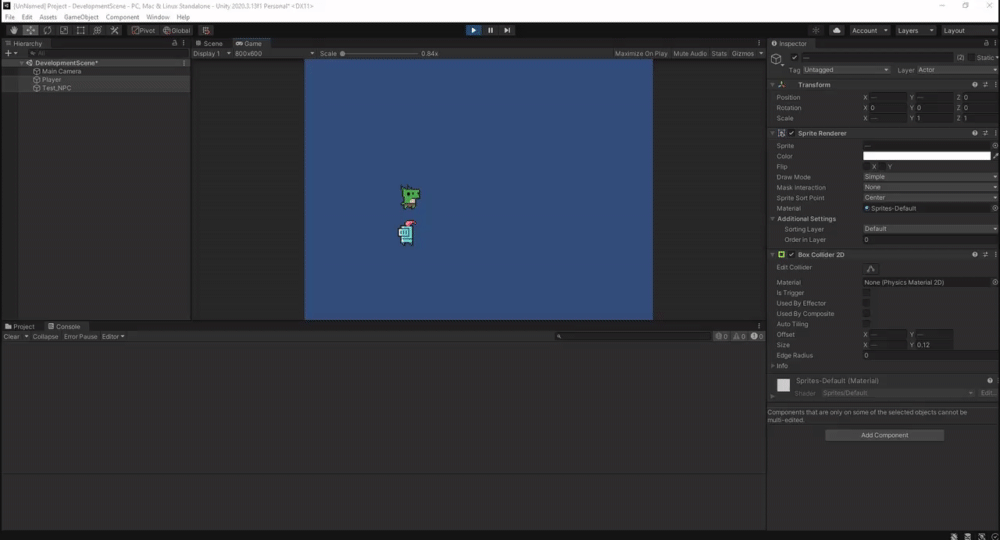The width and height of the screenshot is (1000, 540).
Task: Open the Draw Mode dropdown
Action: pyautogui.click(x=930, y=177)
